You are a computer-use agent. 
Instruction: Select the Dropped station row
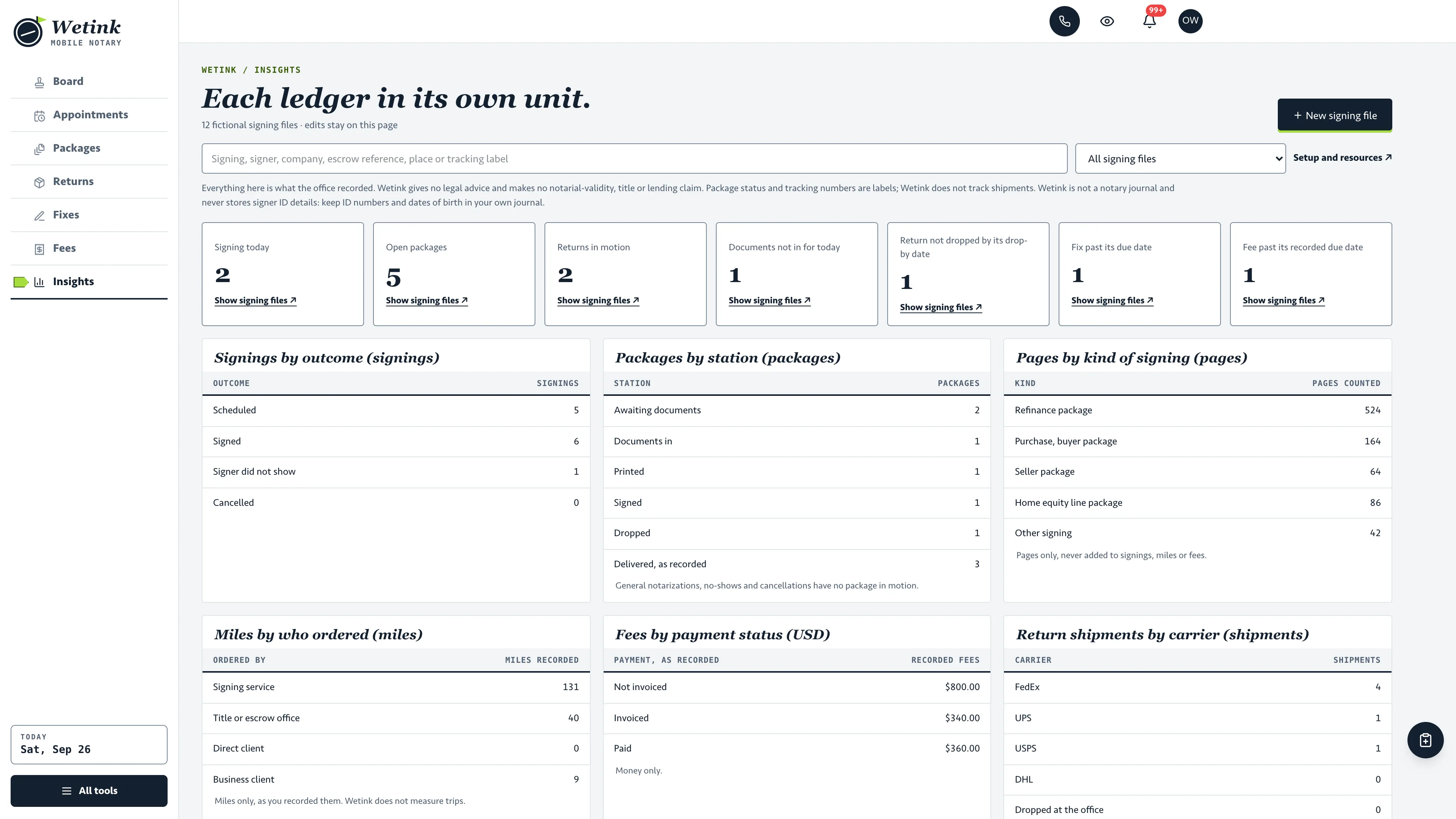point(796,533)
